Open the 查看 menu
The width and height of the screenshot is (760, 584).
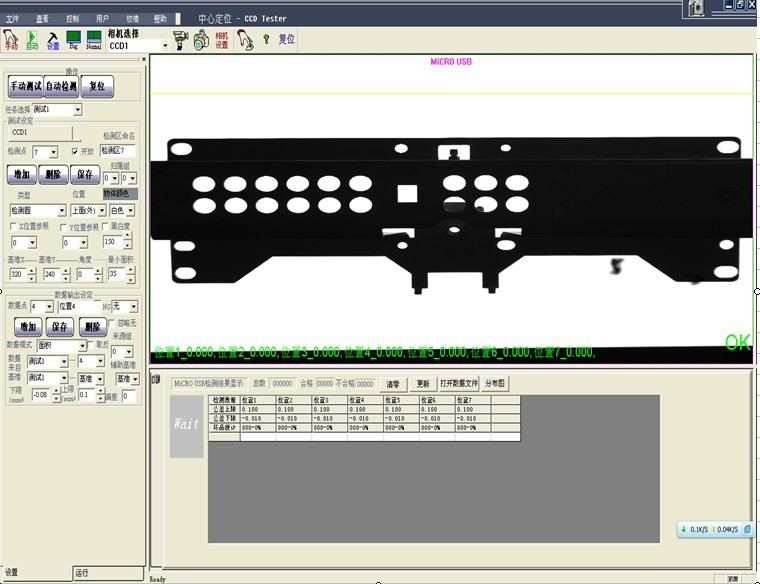pyautogui.click(x=42, y=18)
